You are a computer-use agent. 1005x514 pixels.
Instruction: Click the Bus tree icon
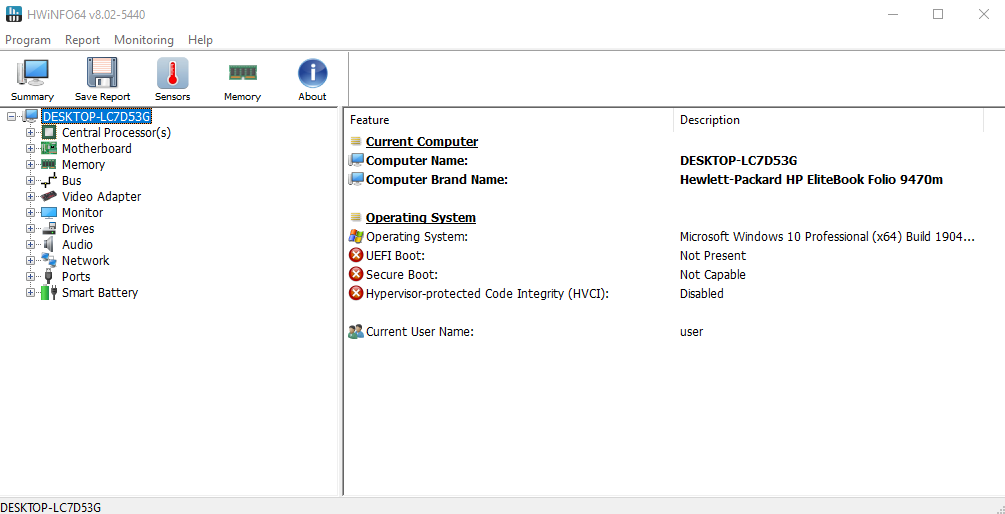tap(49, 181)
